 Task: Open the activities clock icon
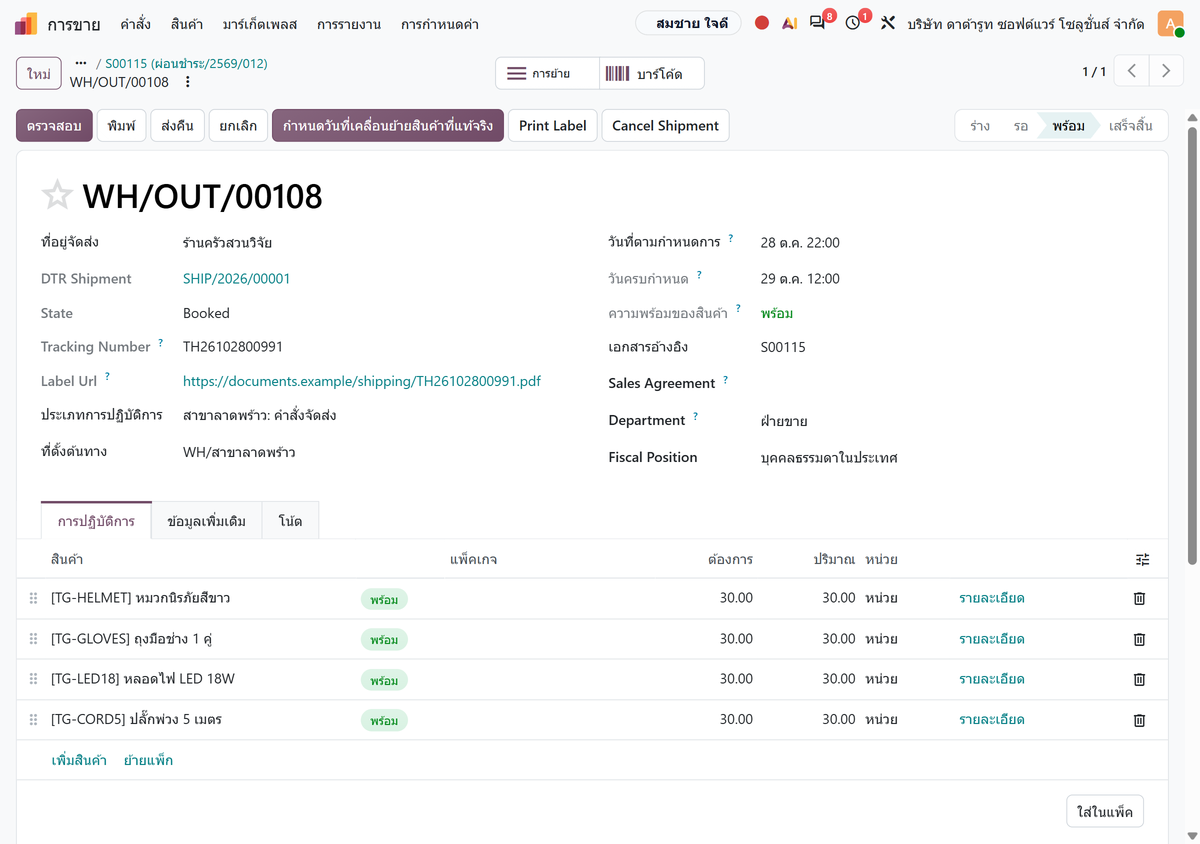[x=854, y=22]
